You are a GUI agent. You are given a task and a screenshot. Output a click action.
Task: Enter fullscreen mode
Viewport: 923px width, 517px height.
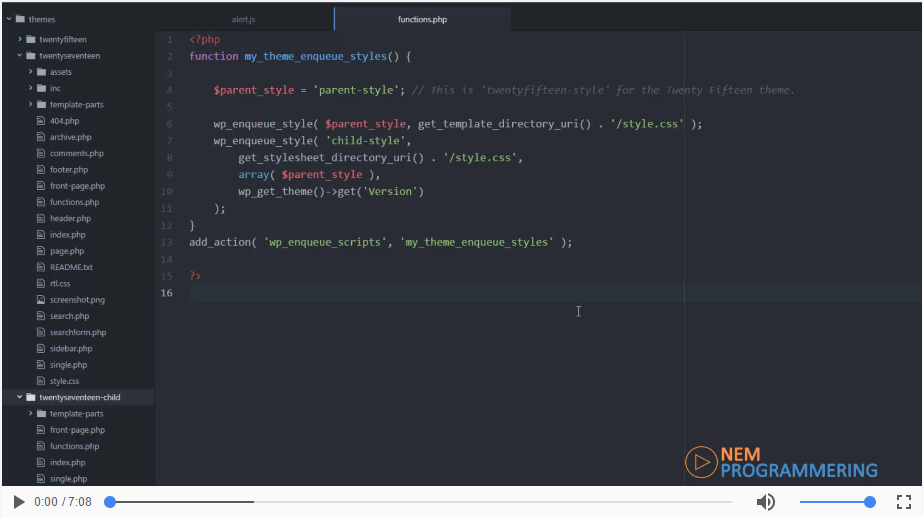(x=904, y=502)
